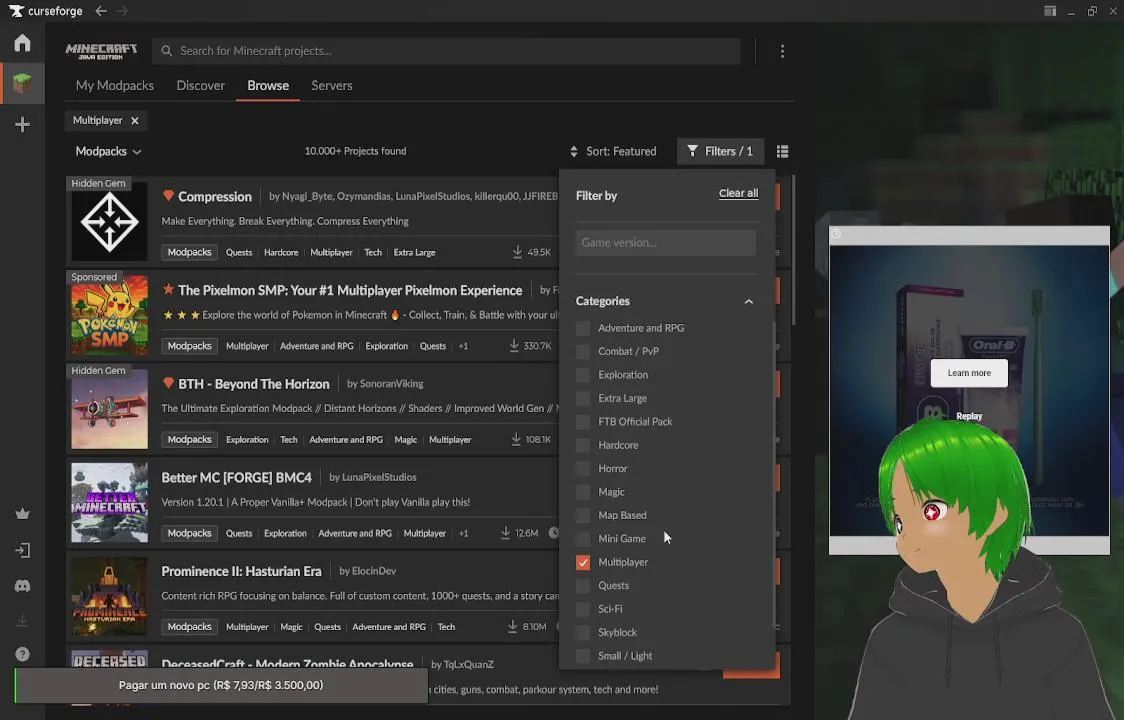This screenshot has height=720, width=1124.
Task: Check the Horror category
Action: coord(583,469)
